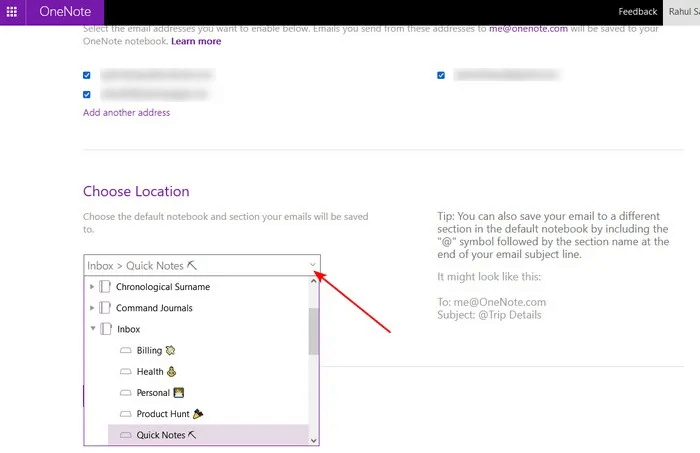Uncheck the second left email address checkbox

[x=87, y=94]
